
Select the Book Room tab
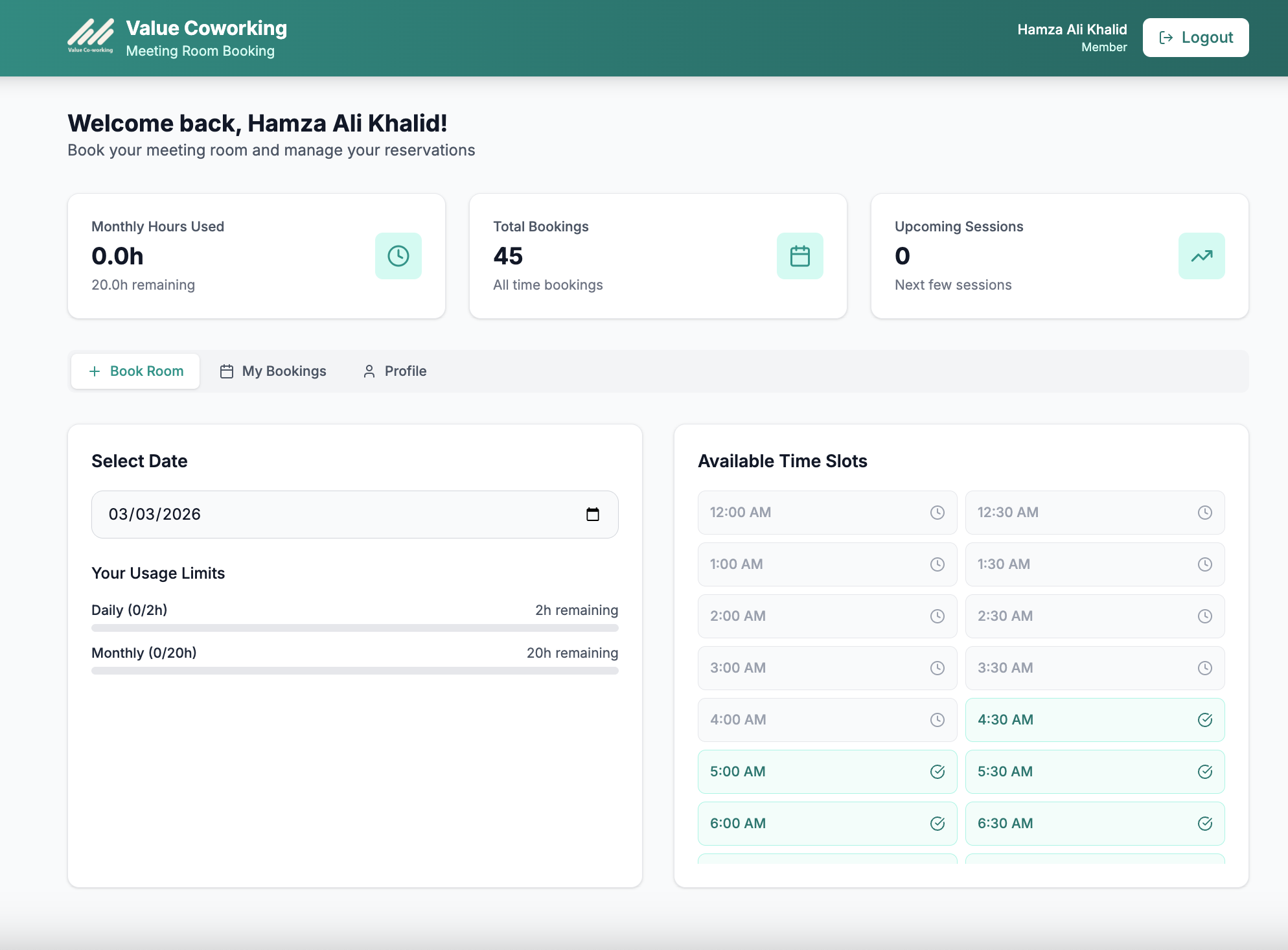point(135,371)
